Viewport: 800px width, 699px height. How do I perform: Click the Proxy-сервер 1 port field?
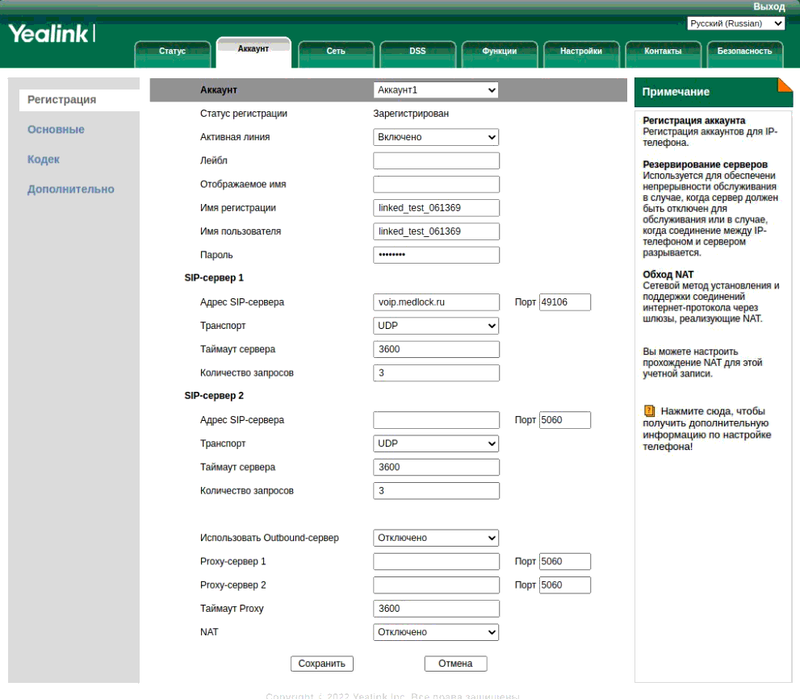[x=565, y=561]
